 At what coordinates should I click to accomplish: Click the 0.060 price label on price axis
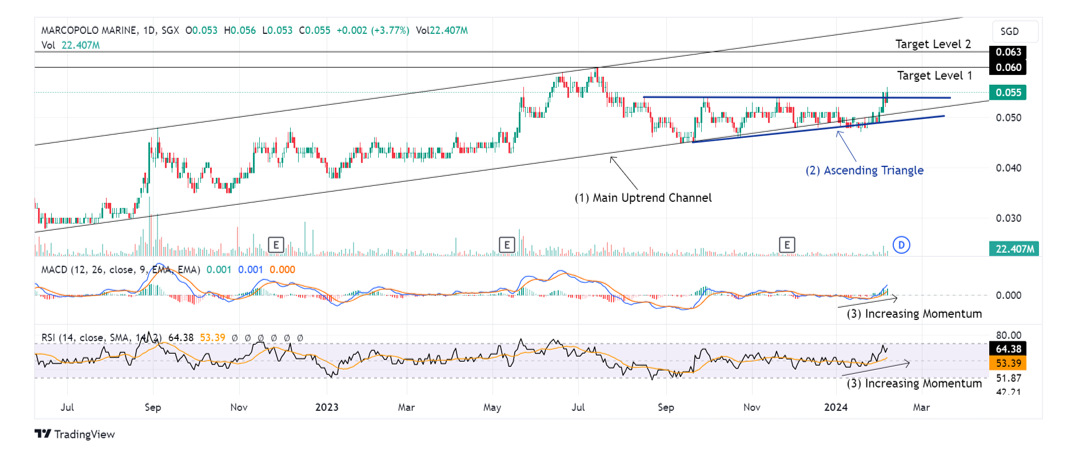(1006, 68)
